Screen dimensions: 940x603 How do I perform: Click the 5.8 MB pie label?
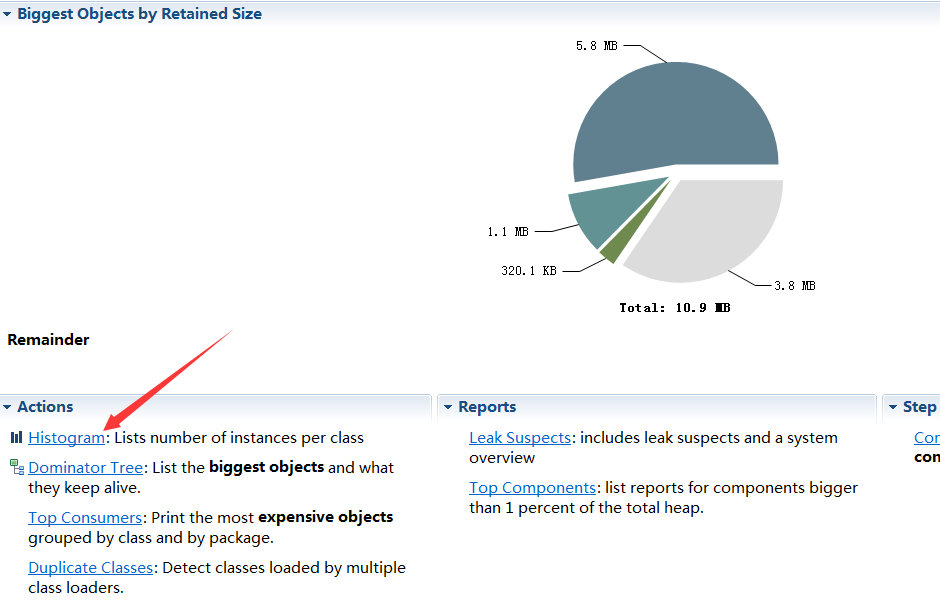click(x=596, y=46)
